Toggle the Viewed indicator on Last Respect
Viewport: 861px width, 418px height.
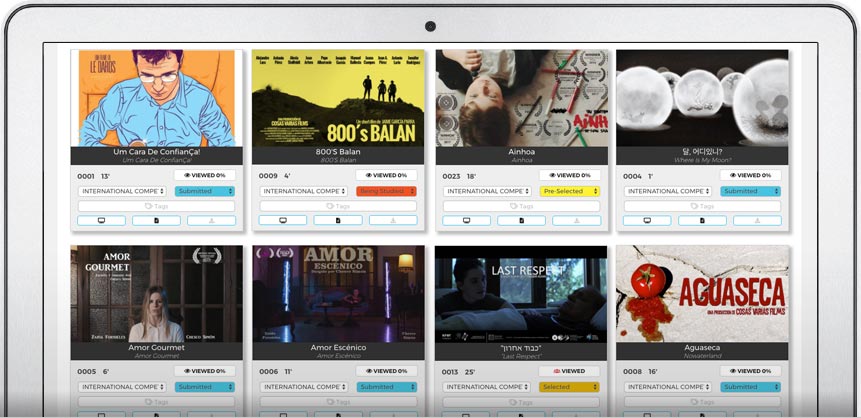click(568, 371)
